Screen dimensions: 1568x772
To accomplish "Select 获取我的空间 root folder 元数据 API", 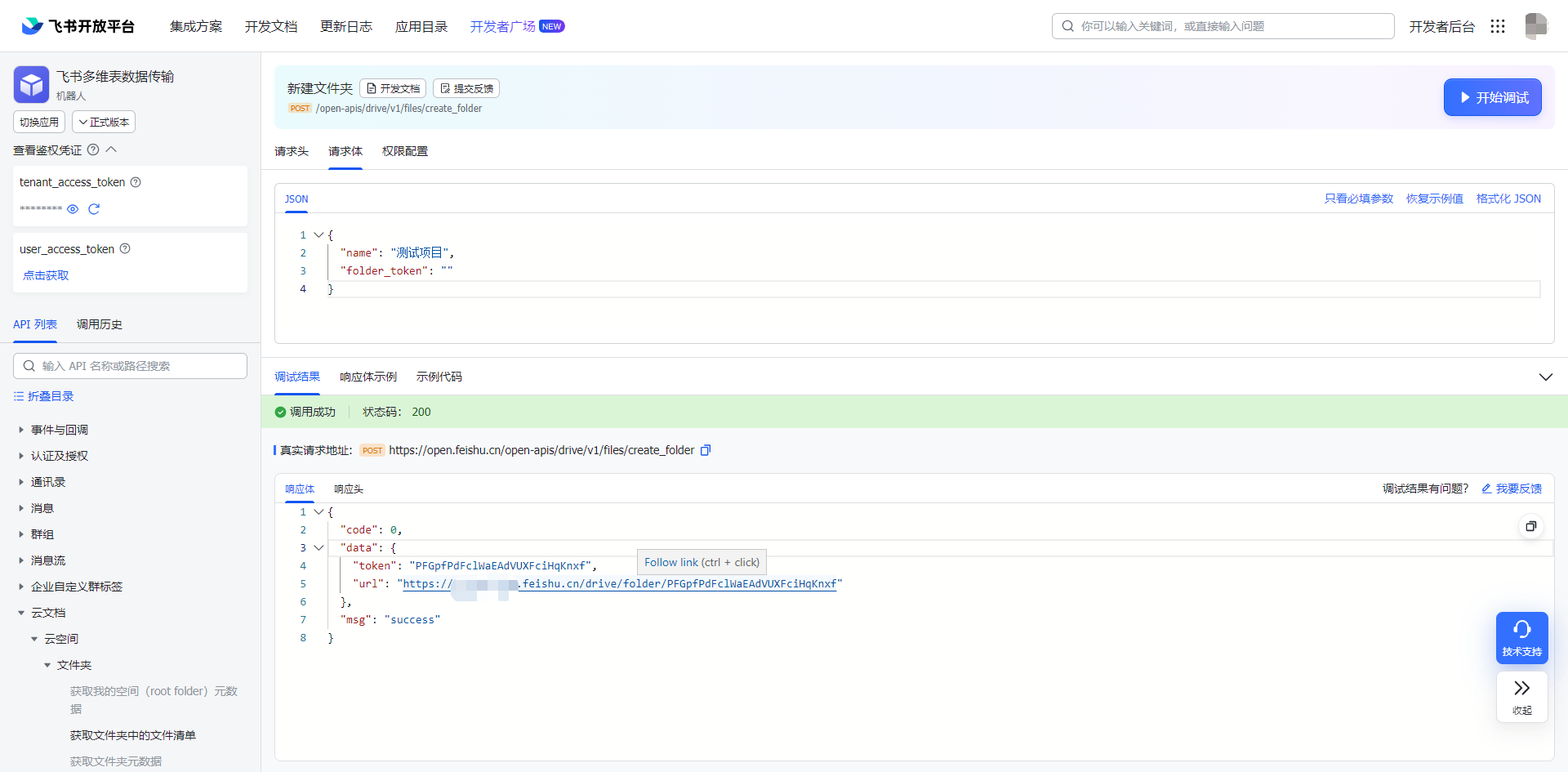I will 154,700.
